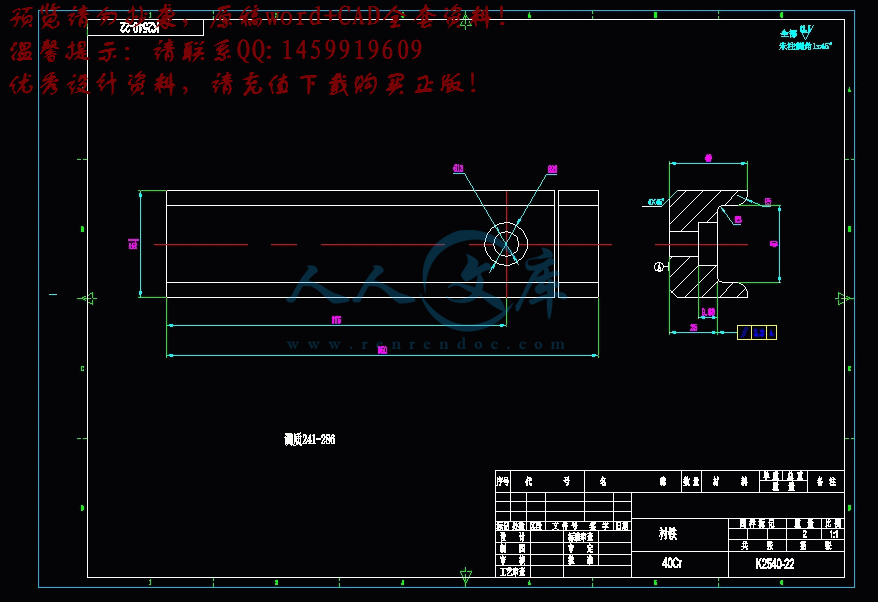Select the yellow parallelism tolerance frame
Image resolution: width=878 pixels, height=602 pixels.
[757, 333]
